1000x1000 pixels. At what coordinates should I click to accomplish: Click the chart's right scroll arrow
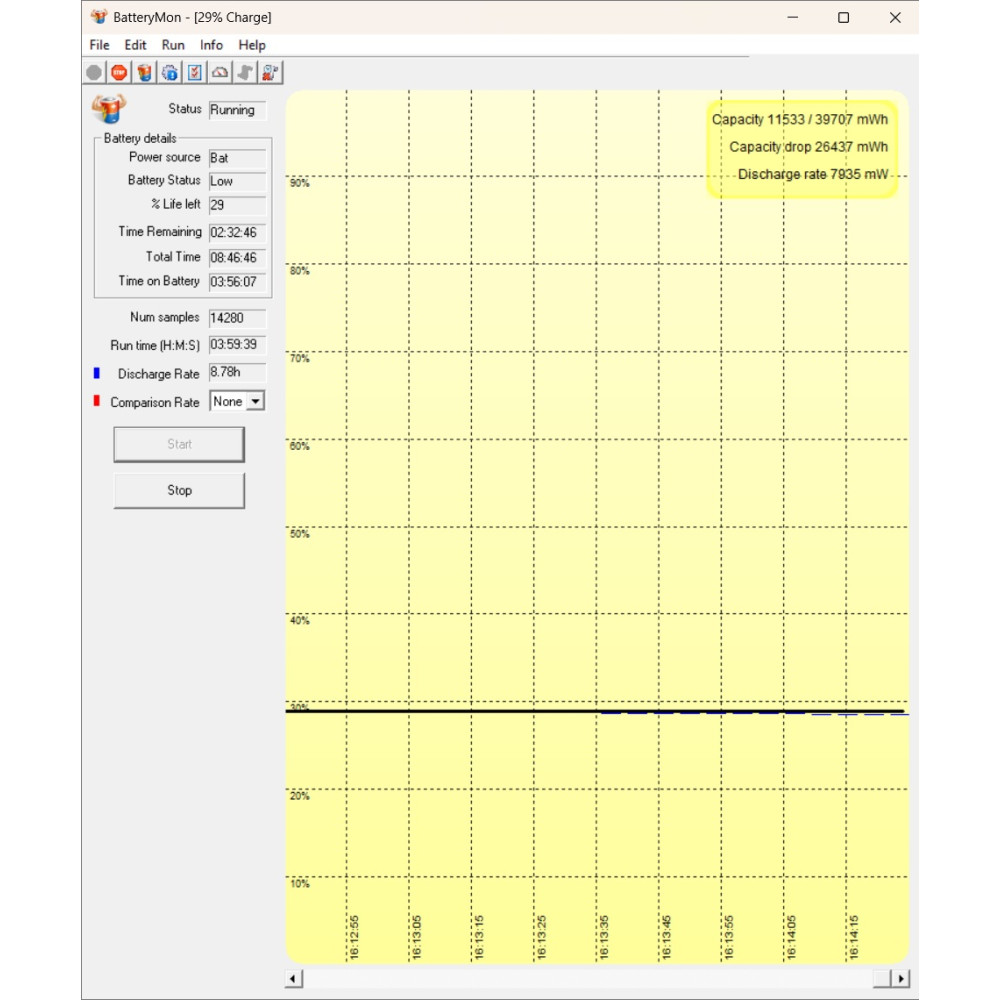click(901, 979)
